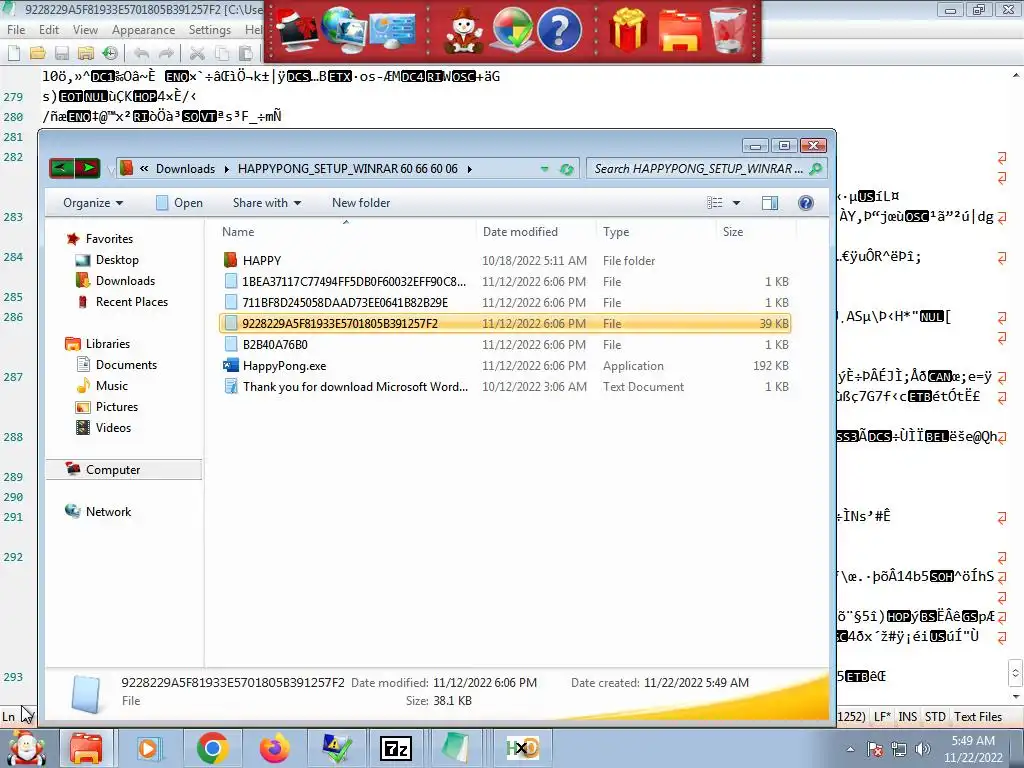Screen dimensions: 1024x768
Task: Click the search magnifier icon in Explorer
Action: click(x=815, y=169)
